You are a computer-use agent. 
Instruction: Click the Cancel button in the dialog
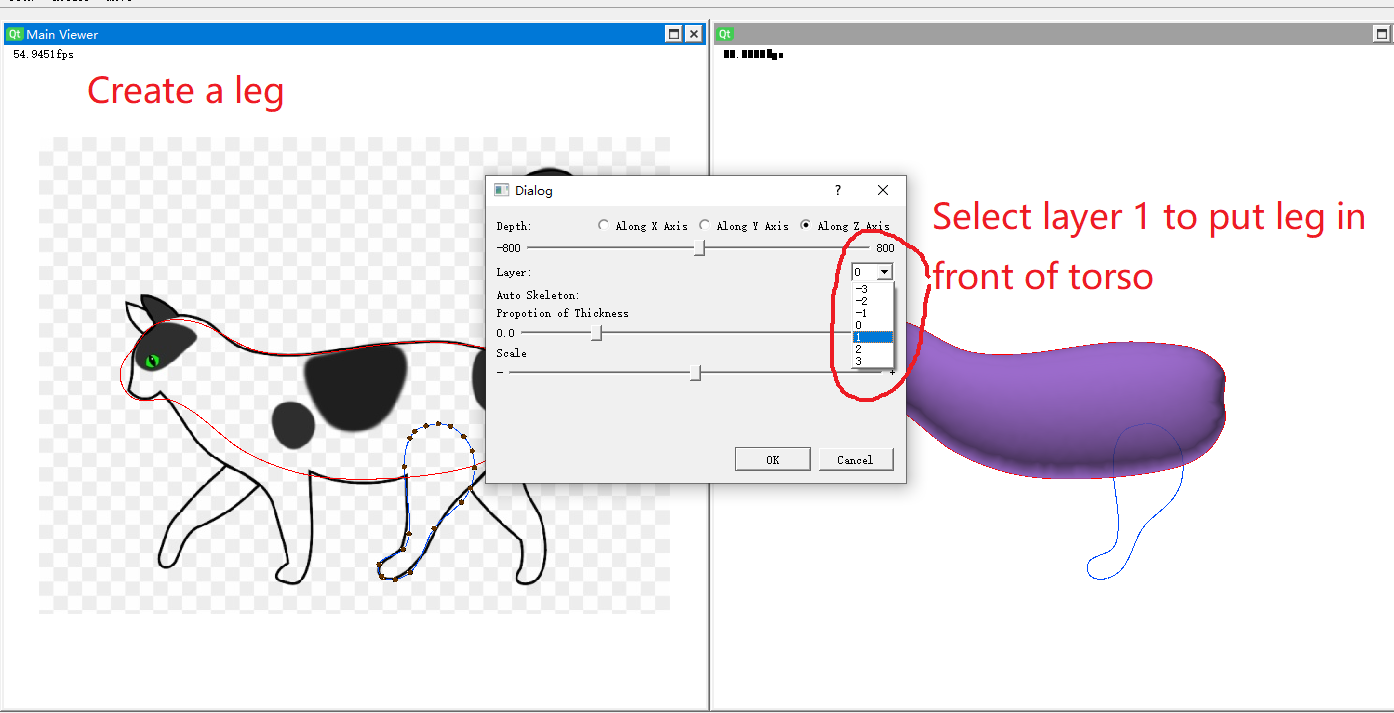pyautogui.click(x=856, y=459)
